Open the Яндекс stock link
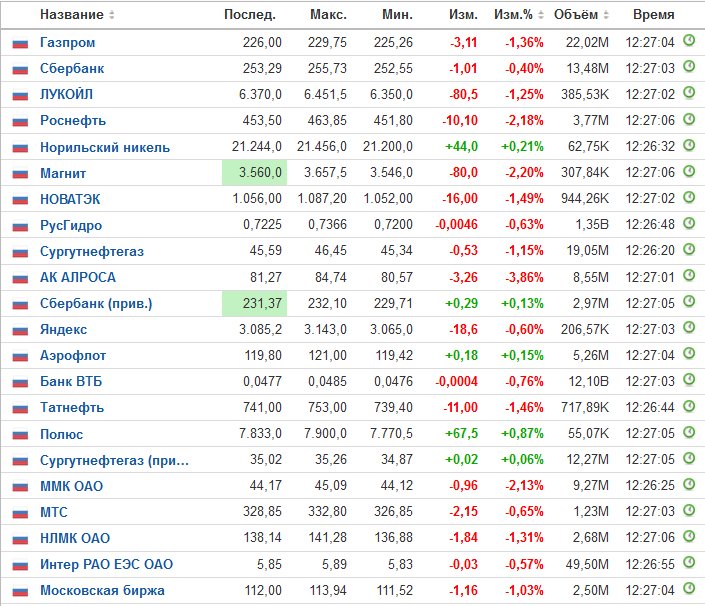 (x=63, y=330)
